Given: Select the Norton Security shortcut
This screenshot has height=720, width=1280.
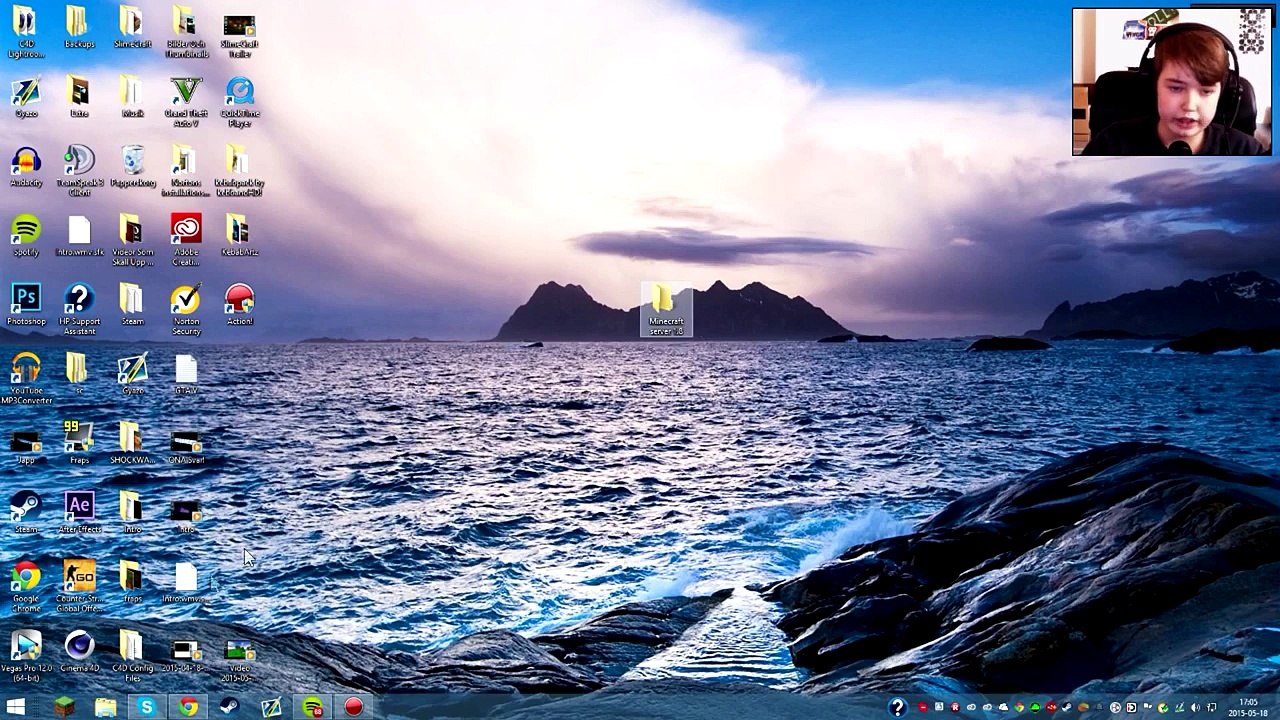Looking at the screenshot, I should pos(186,309).
